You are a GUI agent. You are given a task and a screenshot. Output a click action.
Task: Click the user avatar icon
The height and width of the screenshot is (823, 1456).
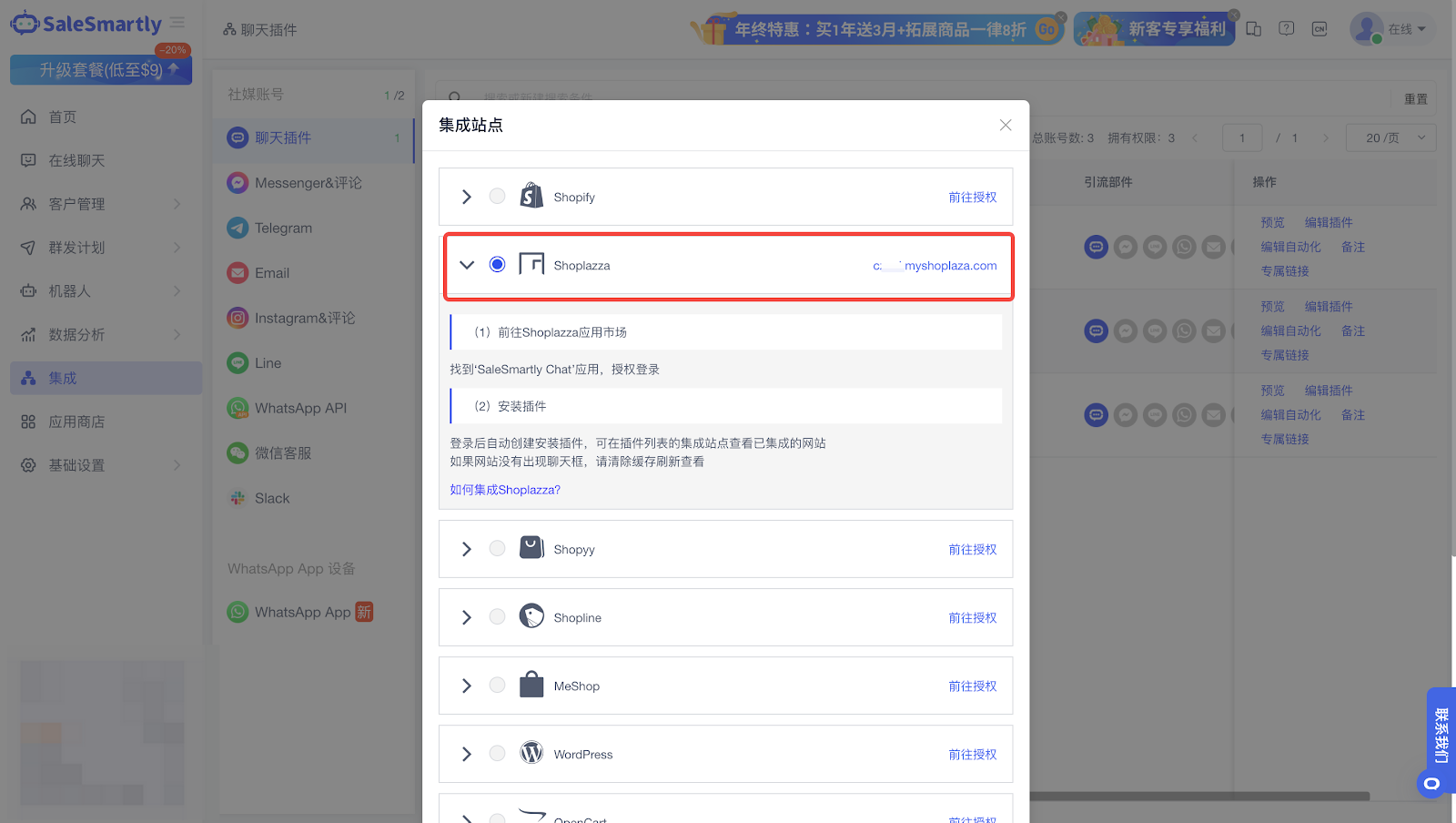(x=1366, y=28)
